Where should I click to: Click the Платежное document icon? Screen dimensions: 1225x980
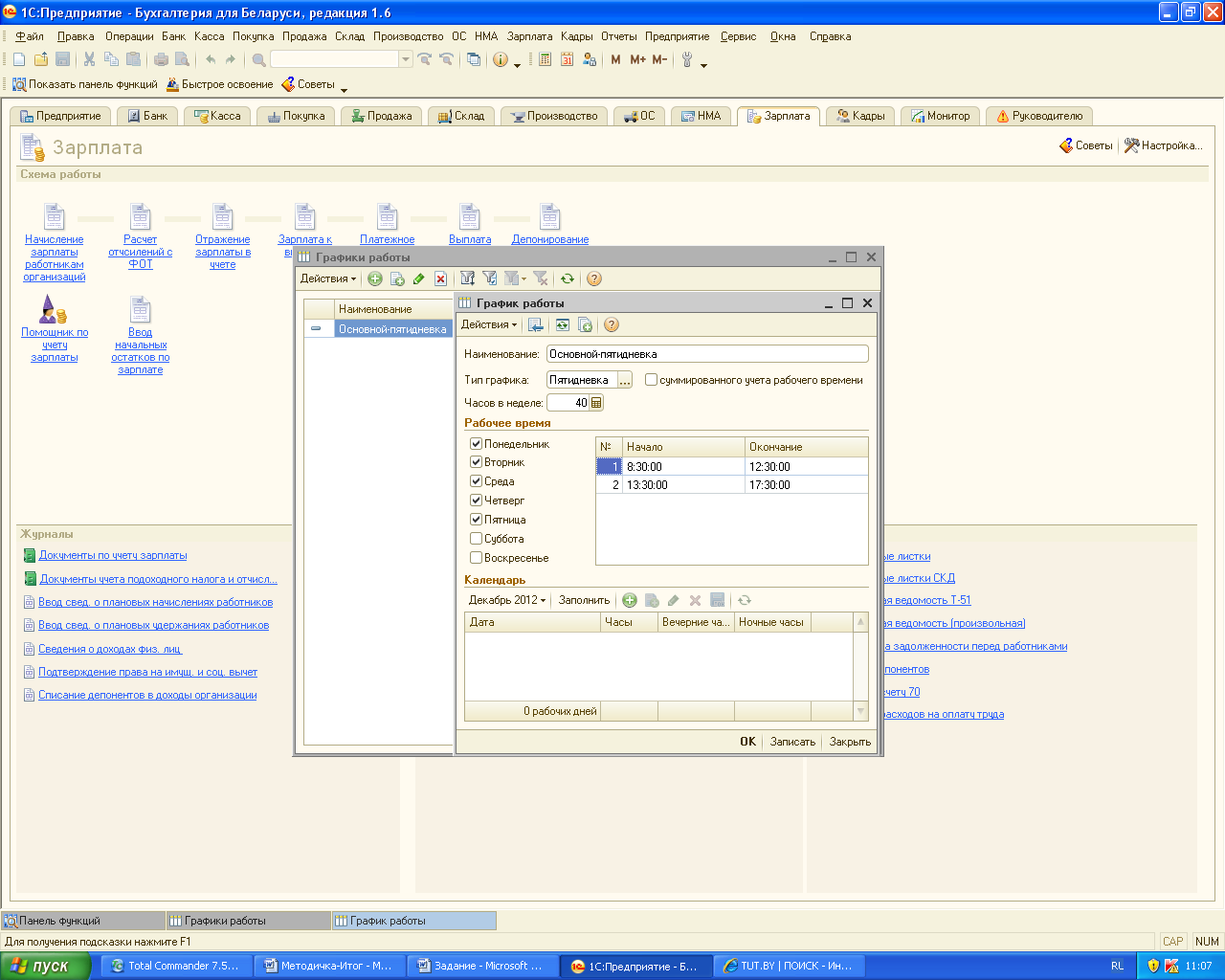point(388,216)
